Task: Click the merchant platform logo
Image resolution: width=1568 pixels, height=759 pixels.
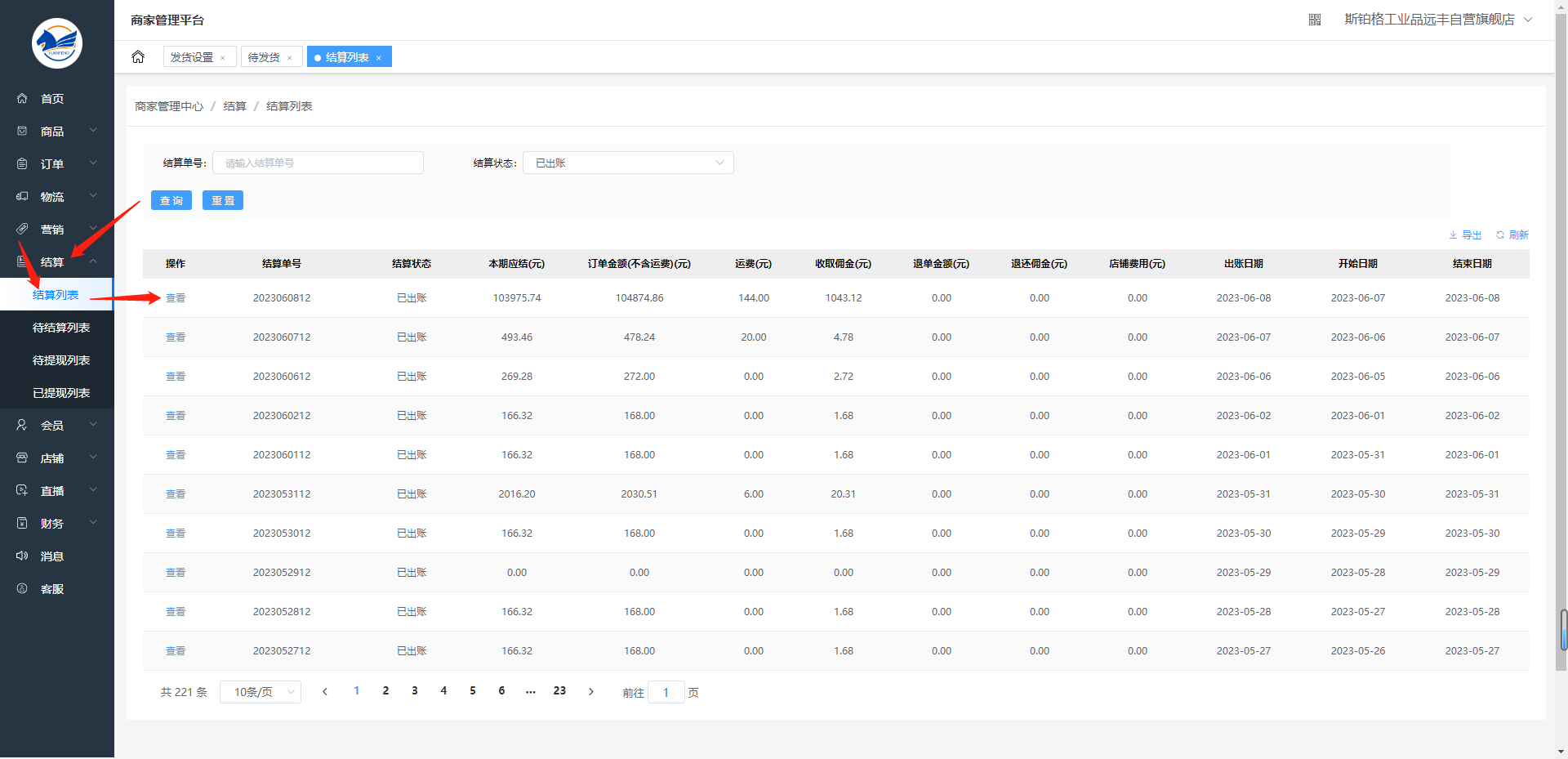Action: click(57, 43)
